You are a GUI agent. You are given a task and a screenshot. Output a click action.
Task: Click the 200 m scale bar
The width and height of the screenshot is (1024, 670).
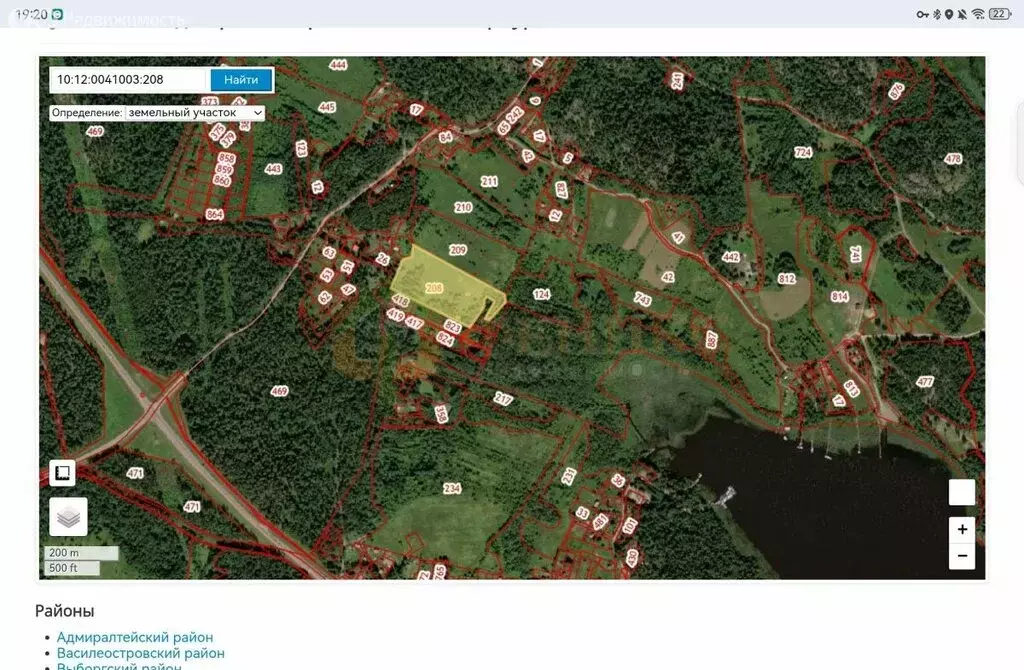pos(80,553)
